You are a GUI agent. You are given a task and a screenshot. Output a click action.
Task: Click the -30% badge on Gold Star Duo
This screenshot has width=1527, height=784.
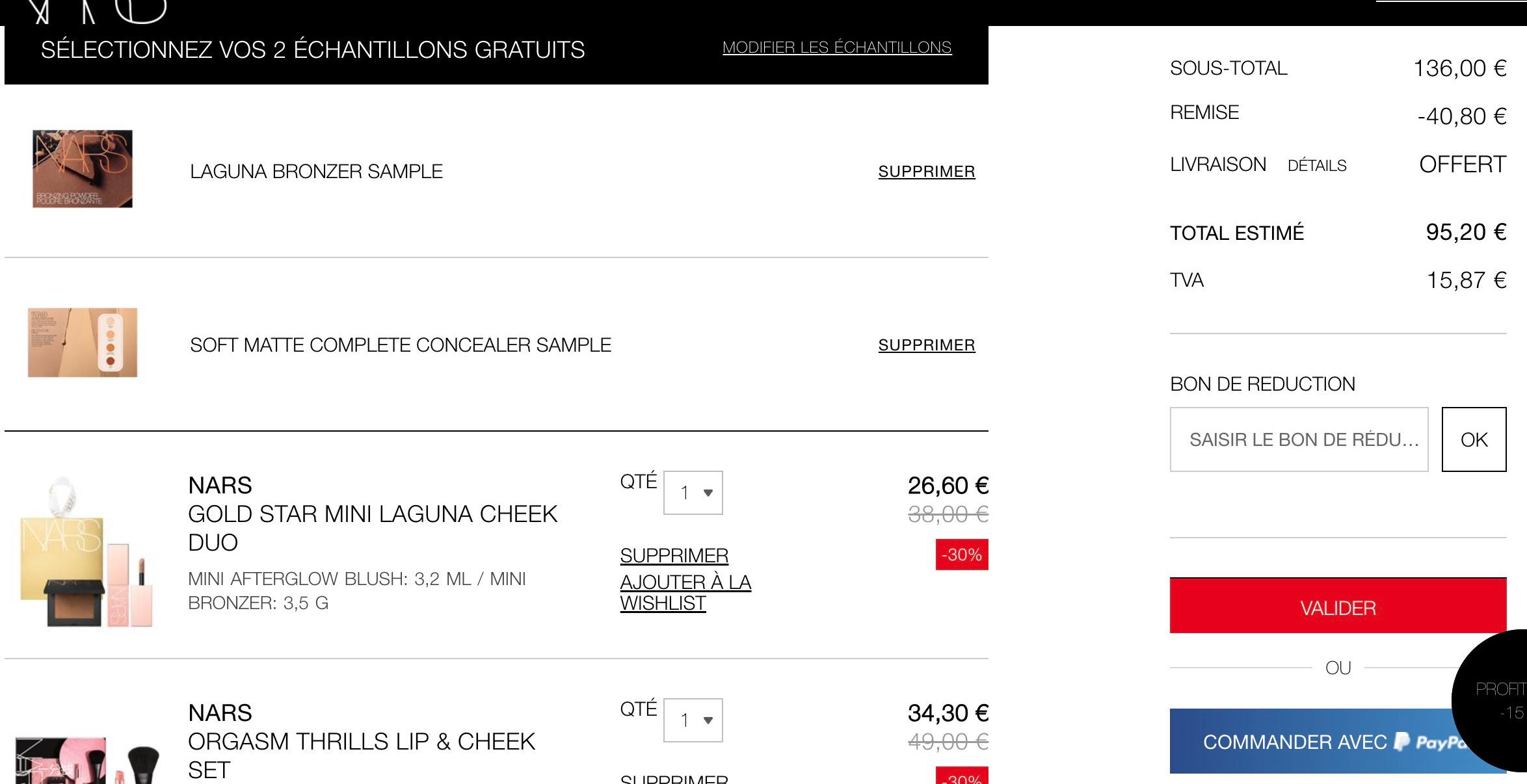tap(962, 555)
